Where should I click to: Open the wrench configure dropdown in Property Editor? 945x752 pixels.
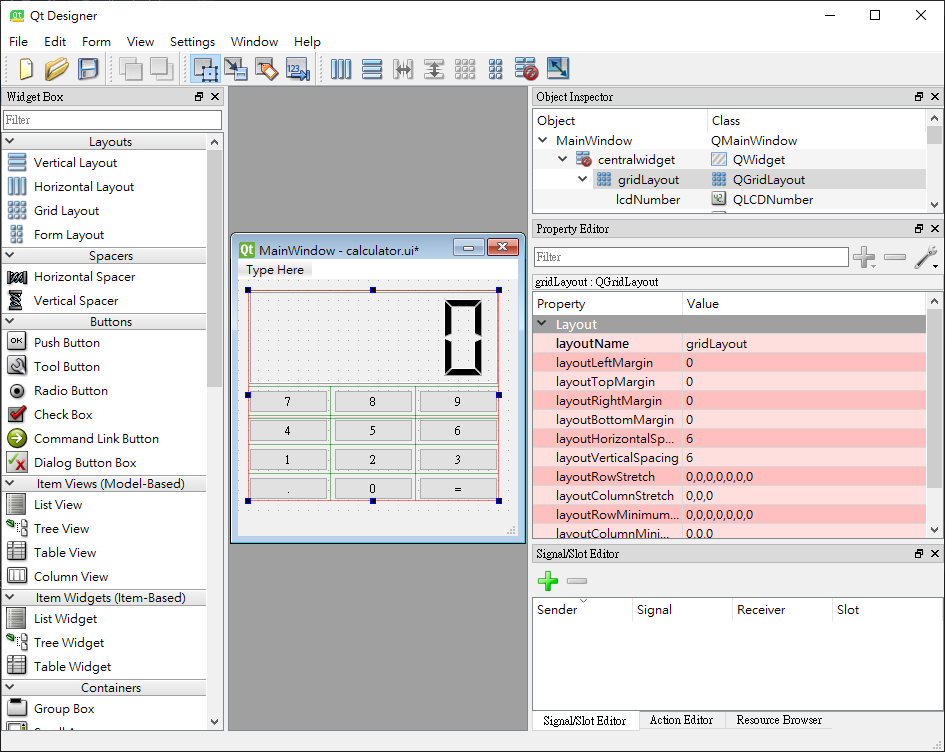pyautogui.click(x=927, y=258)
